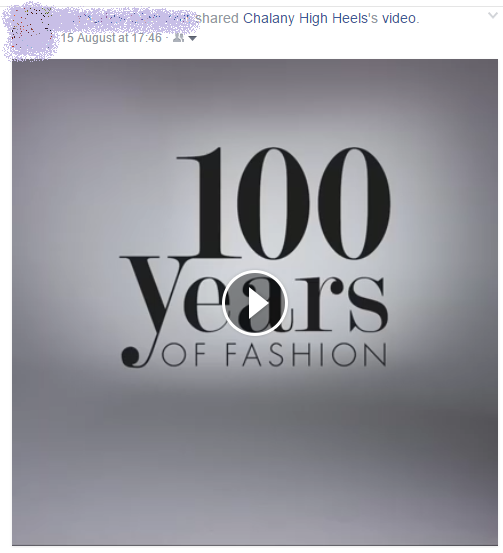503x553 pixels.
Task: Play the 100 Years of Fashion video
Action: tap(255, 303)
